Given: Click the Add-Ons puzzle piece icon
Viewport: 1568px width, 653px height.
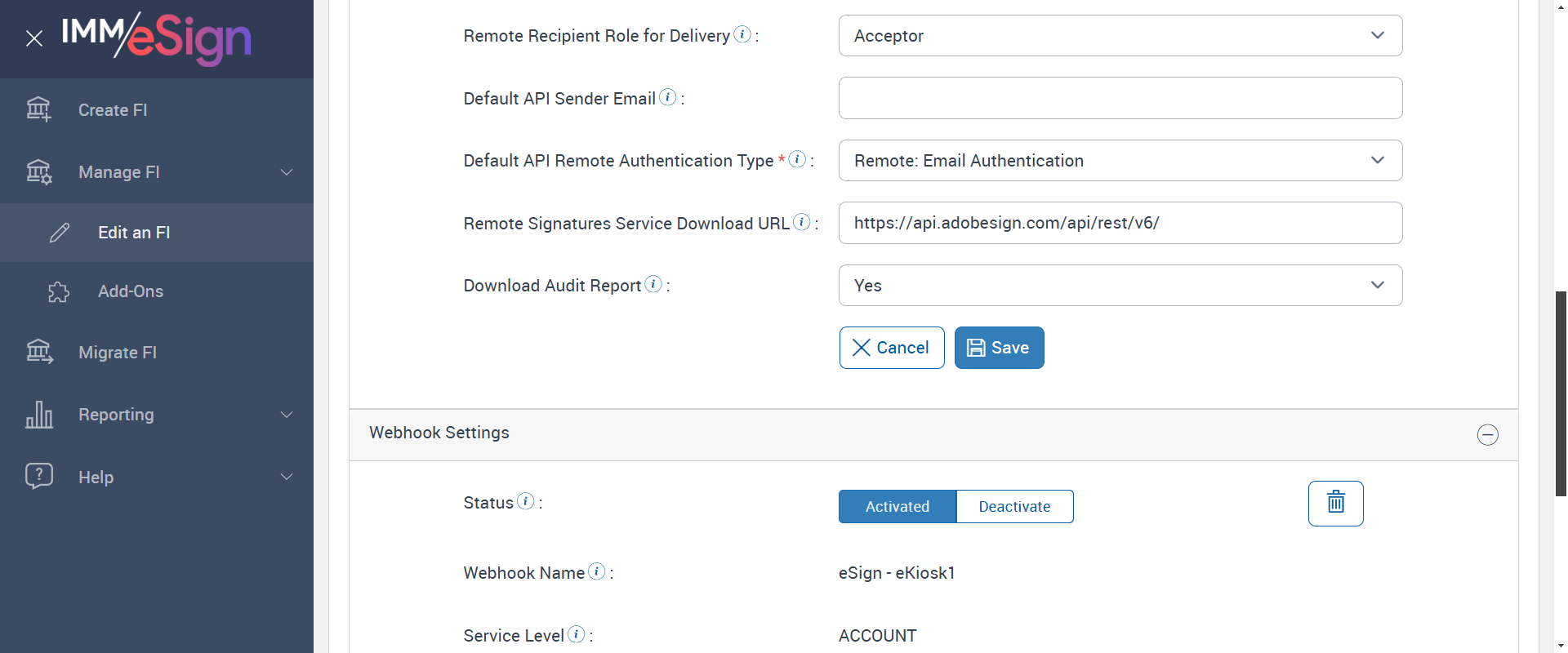Looking at the screenshot, I should [x=59, y=292].
